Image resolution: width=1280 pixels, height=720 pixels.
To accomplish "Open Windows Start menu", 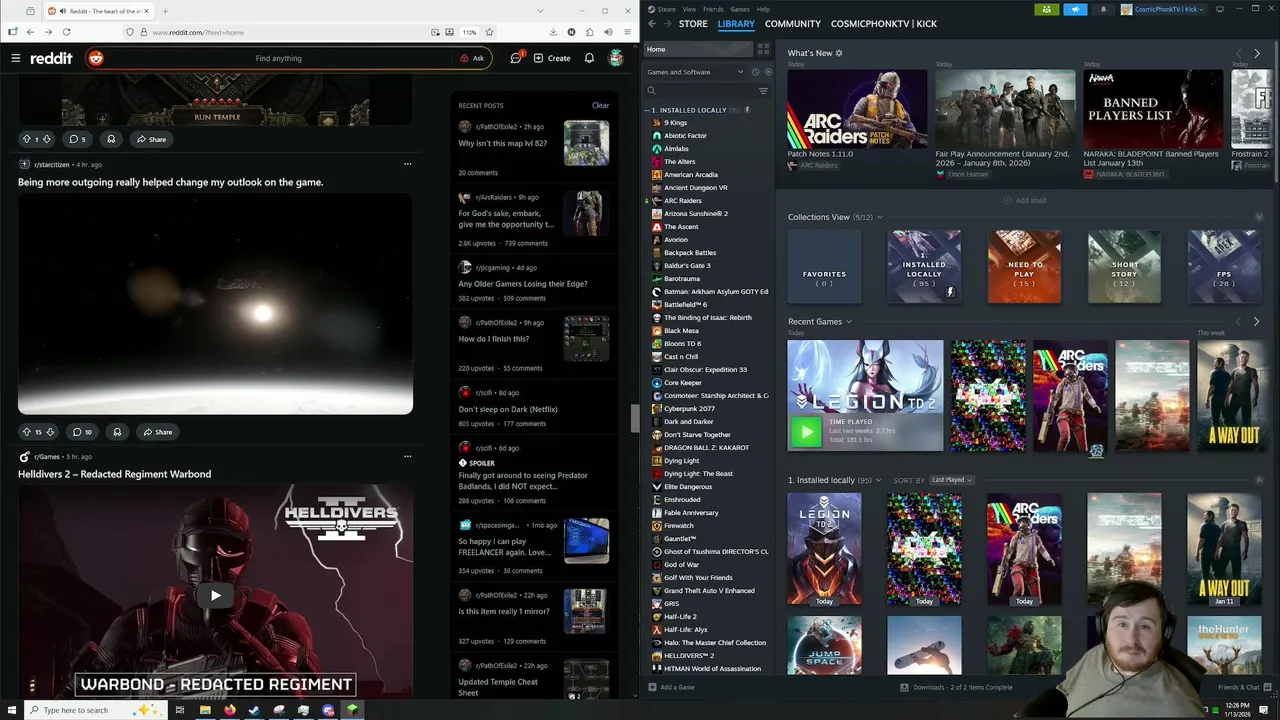I will click(x=11, y=710).
